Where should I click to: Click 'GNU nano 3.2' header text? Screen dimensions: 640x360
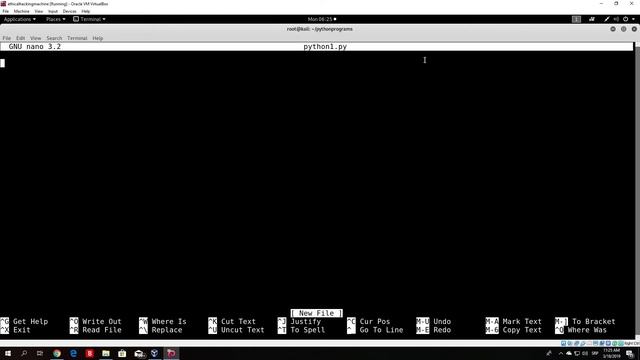click(x=35, y=47)
